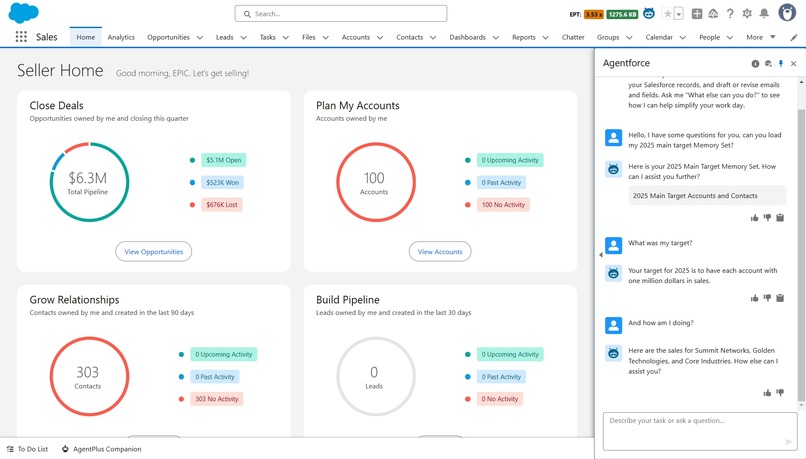
Task: Click the $523K Won badge
Action: pyautogui.click(x=223, y=182)
